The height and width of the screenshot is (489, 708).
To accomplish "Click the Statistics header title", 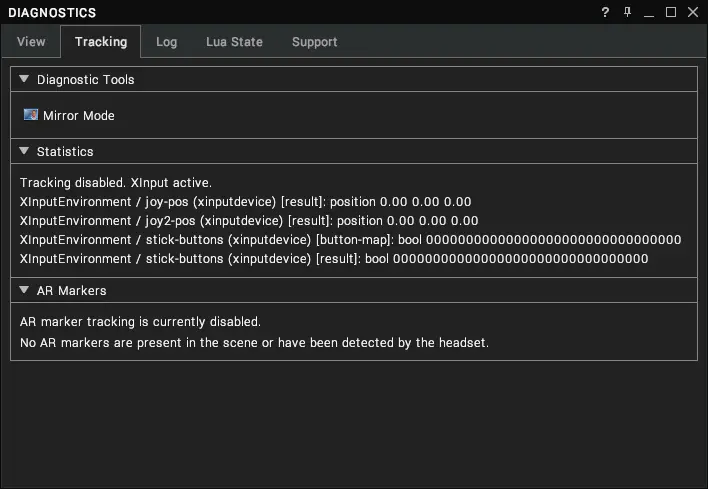I will click(x=65, y=151).
